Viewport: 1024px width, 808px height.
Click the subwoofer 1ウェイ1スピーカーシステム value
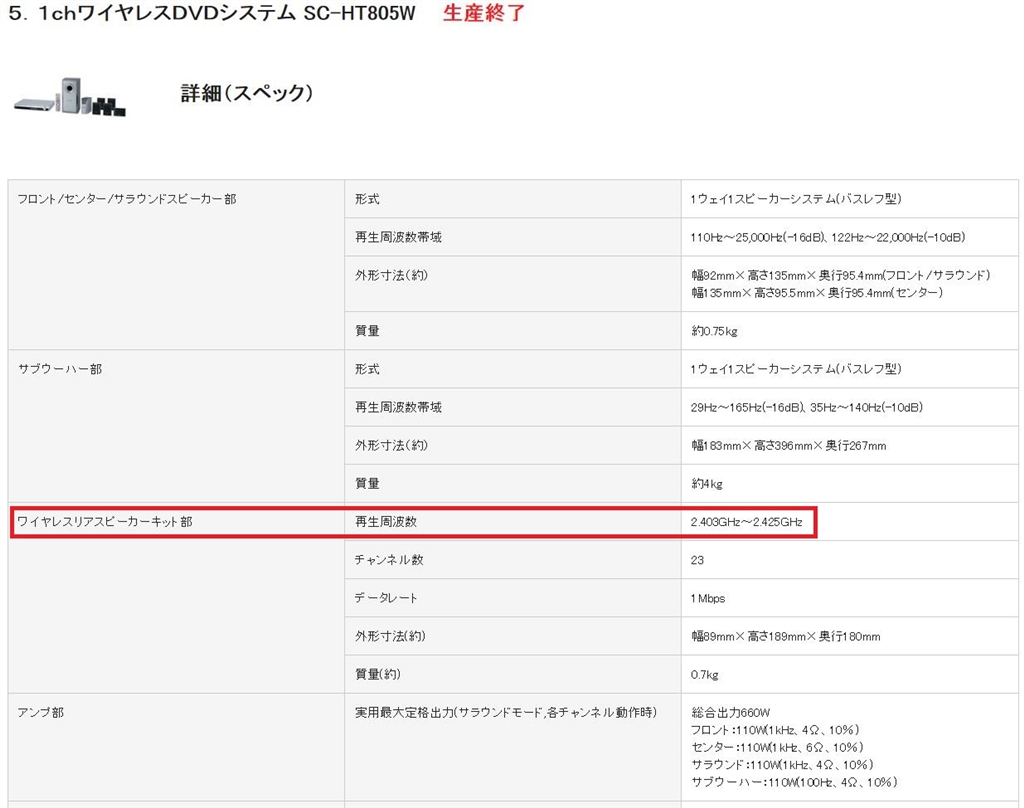pyautogui.click(x=795, y=369)
